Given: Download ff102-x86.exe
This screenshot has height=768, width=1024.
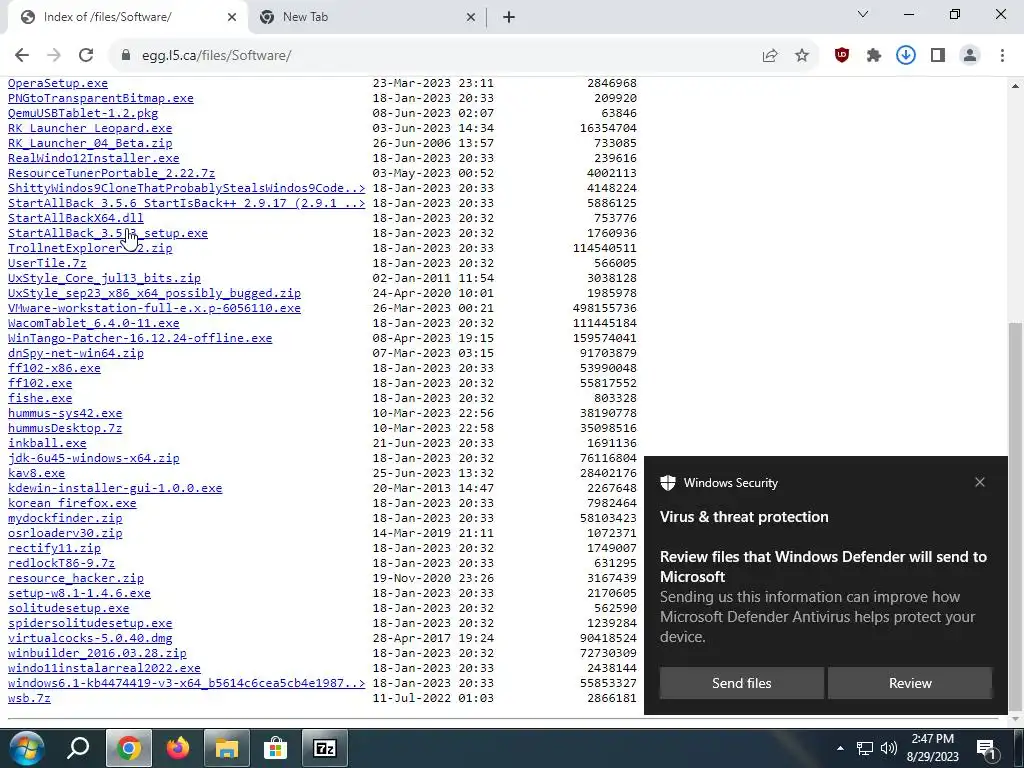Looking at the screenshot, I should pos(54,368).
